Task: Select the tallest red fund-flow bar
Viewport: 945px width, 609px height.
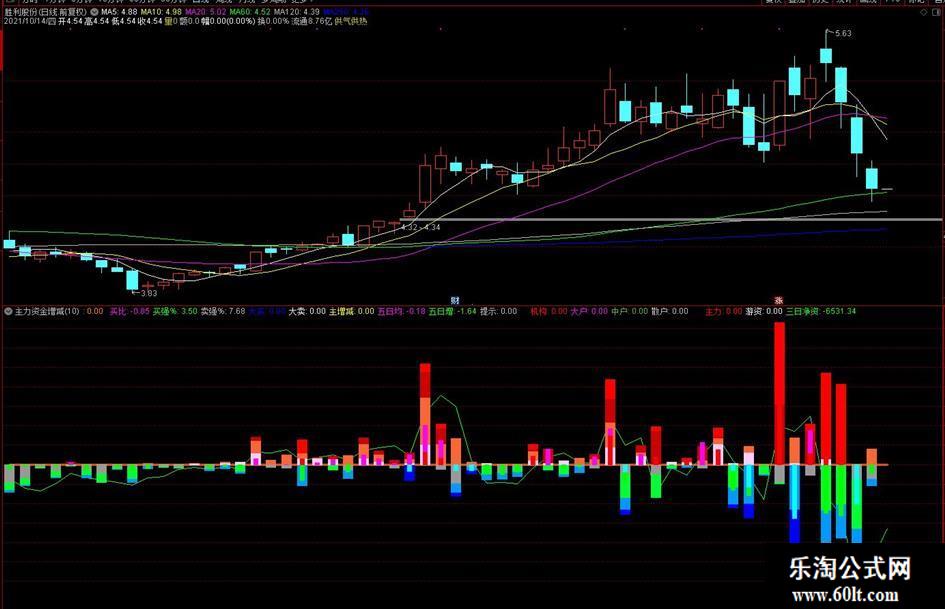Action: 779,393
